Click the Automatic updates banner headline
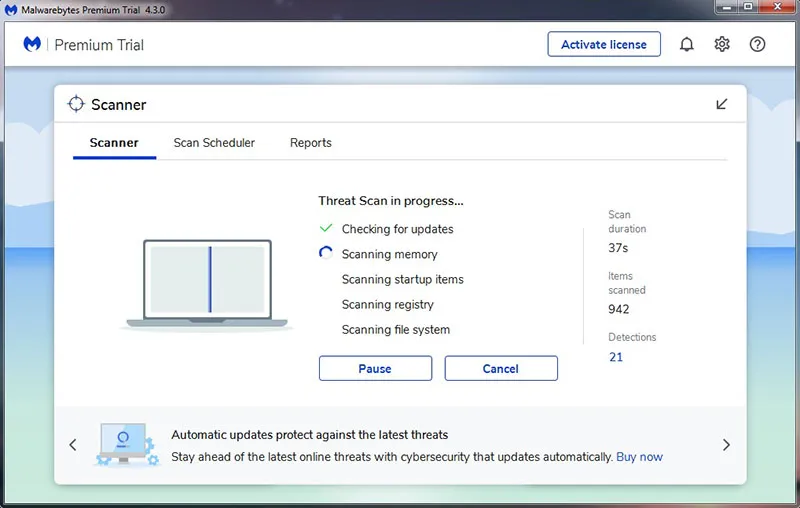Screen dimensions: 800x508 [310, 435]
